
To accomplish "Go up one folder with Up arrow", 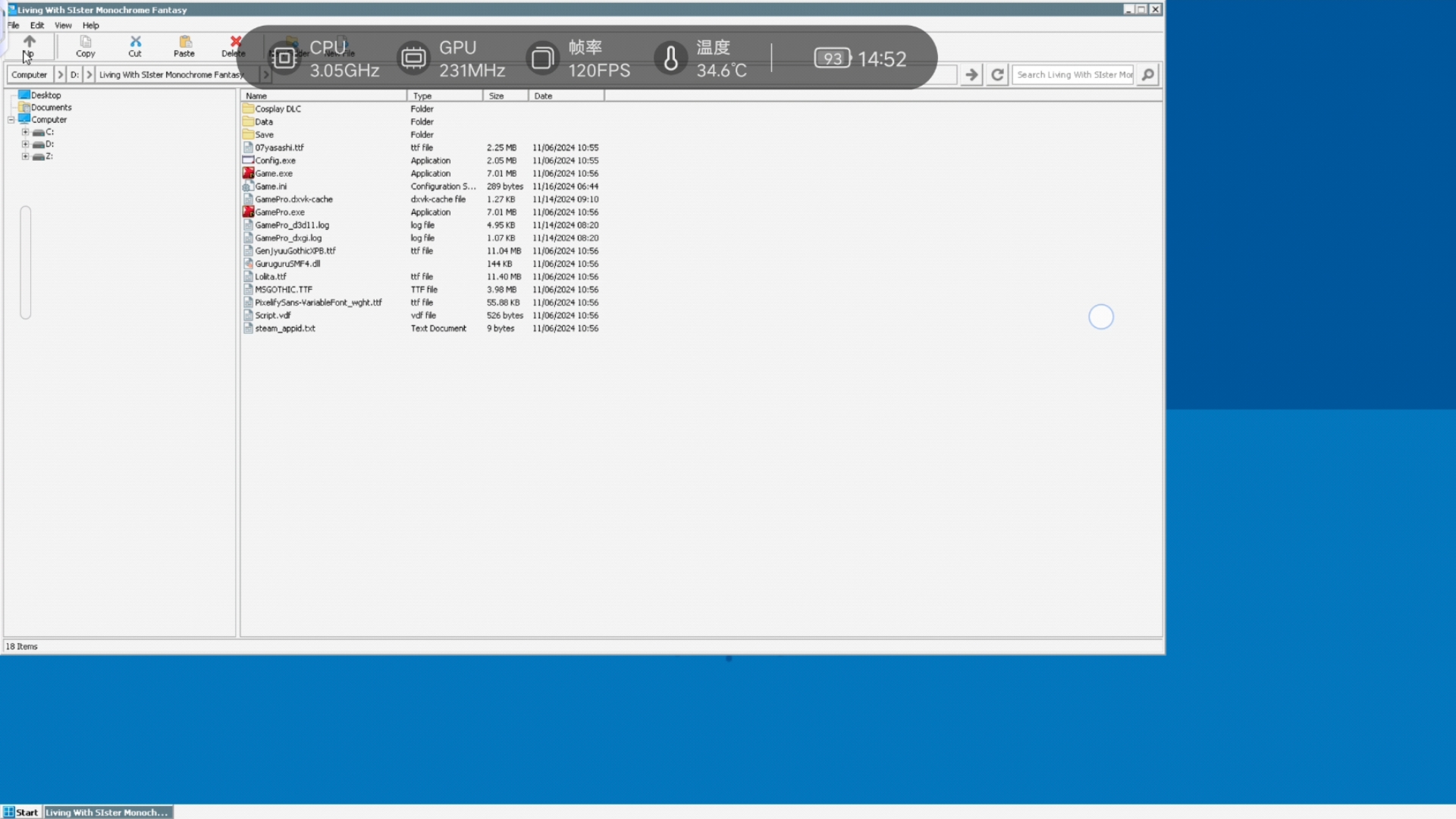I will (x=29, y=45).
